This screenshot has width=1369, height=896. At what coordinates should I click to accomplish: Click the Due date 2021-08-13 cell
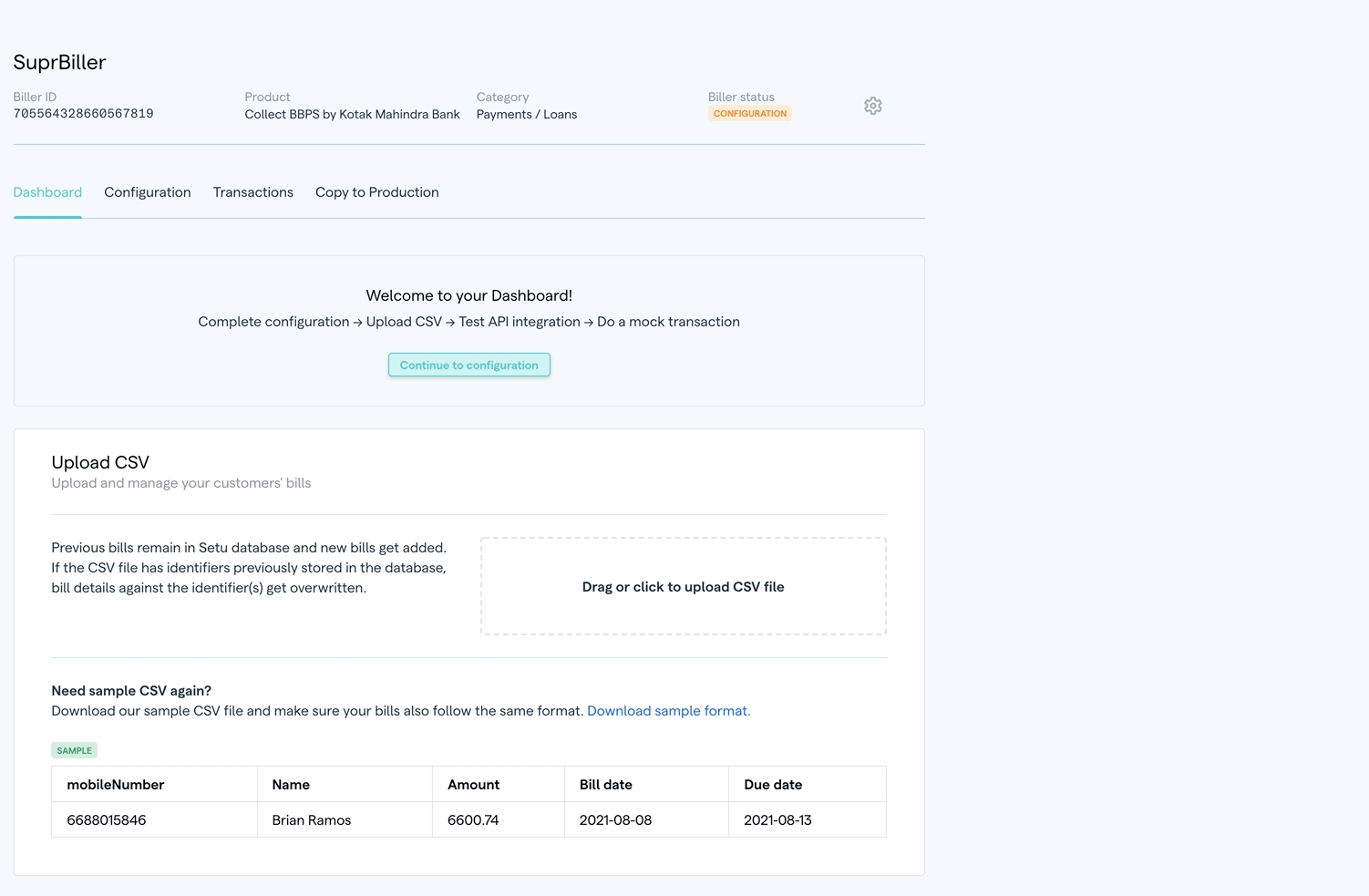tap(777, 819)
